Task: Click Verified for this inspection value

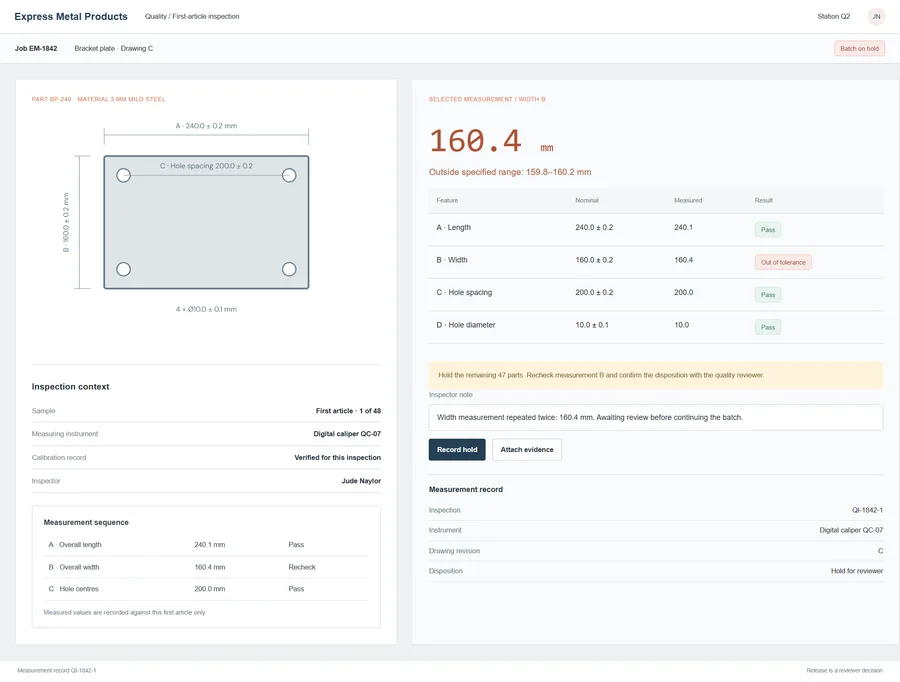Action: pyautogui.click(x=338, y=458)
